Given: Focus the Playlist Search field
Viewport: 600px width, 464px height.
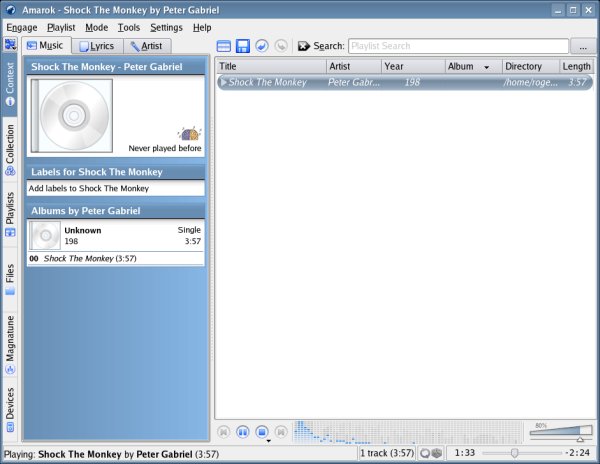Looking at the screenshot, I should [x=458, y=46].
